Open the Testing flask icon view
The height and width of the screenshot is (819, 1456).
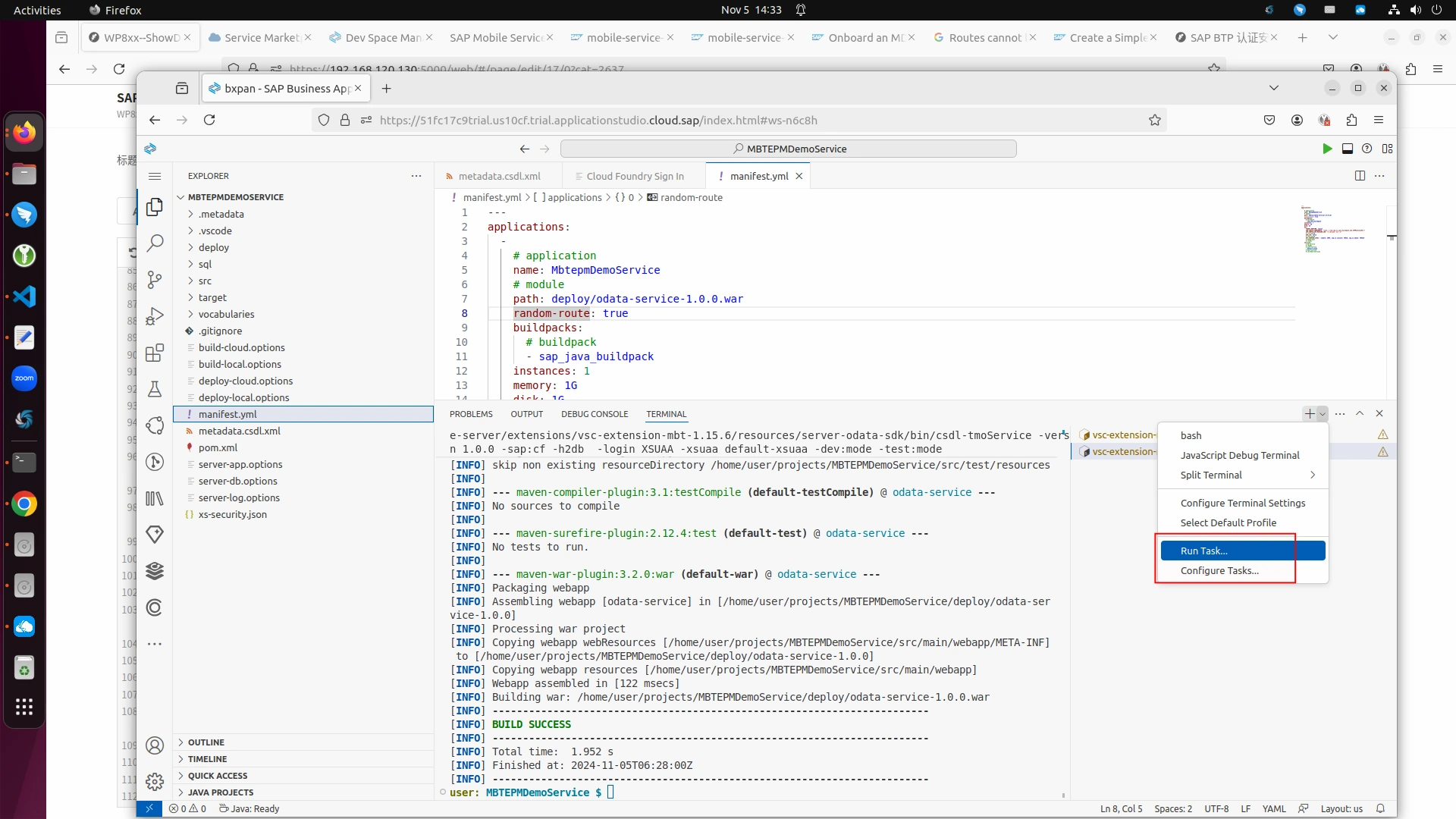pyautogui.click(x=155, y=389)
